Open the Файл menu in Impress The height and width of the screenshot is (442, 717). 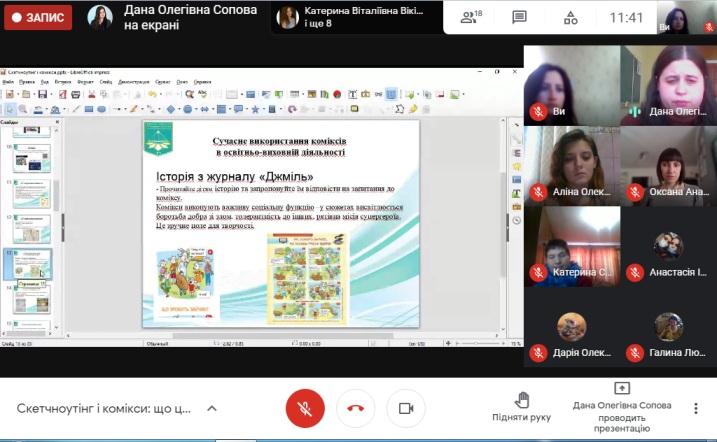pos(8,82)
